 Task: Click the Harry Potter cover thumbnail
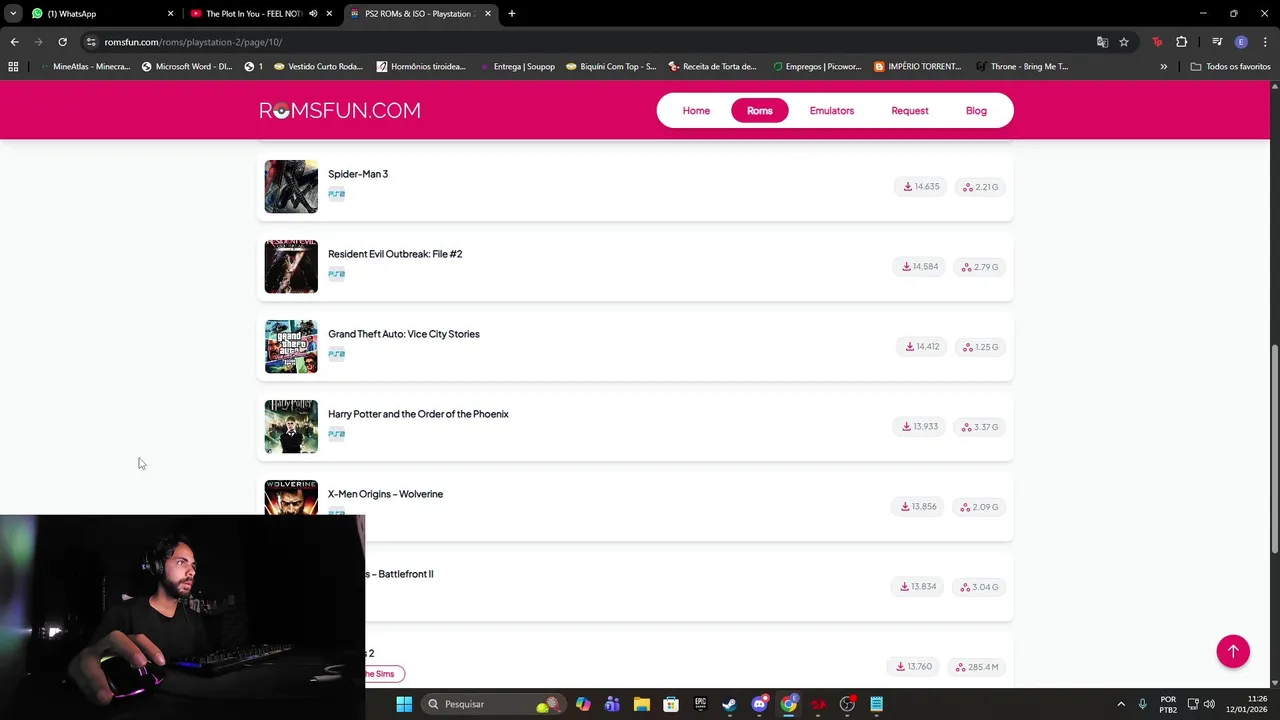click(x=291, y=426)
